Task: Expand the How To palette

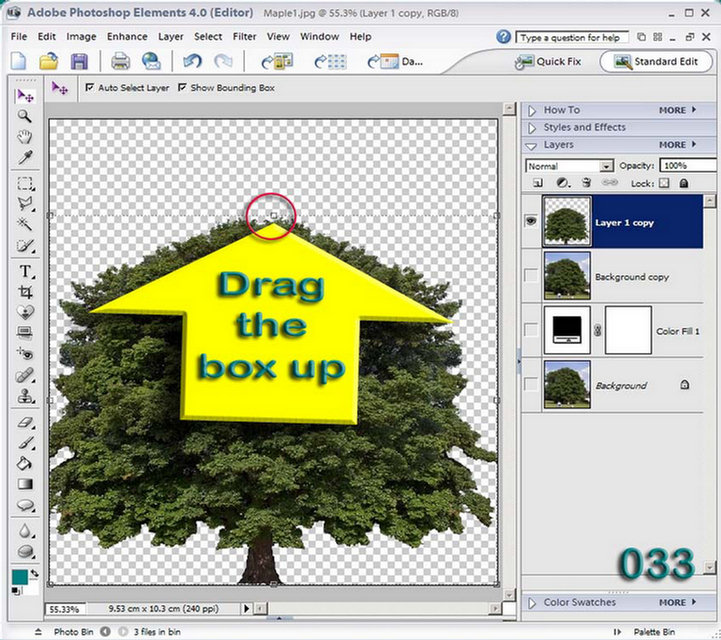Action: tap(532, 111)
